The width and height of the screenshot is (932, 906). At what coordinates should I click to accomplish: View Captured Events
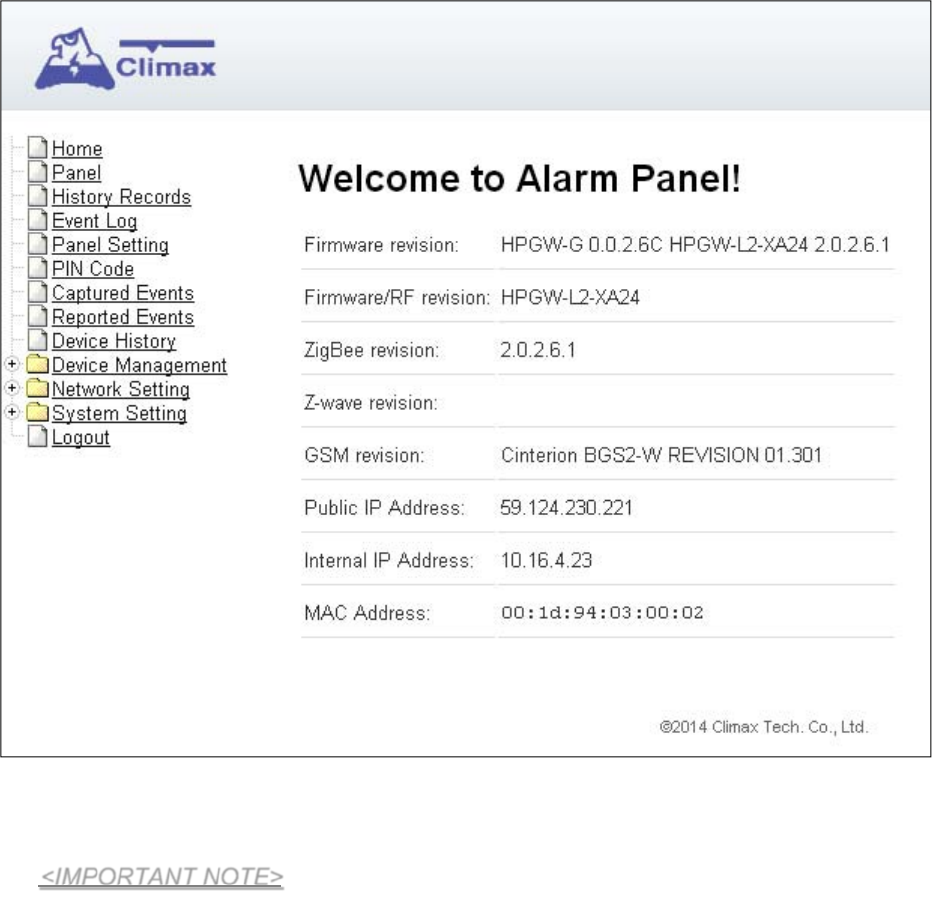pos(122,293)
